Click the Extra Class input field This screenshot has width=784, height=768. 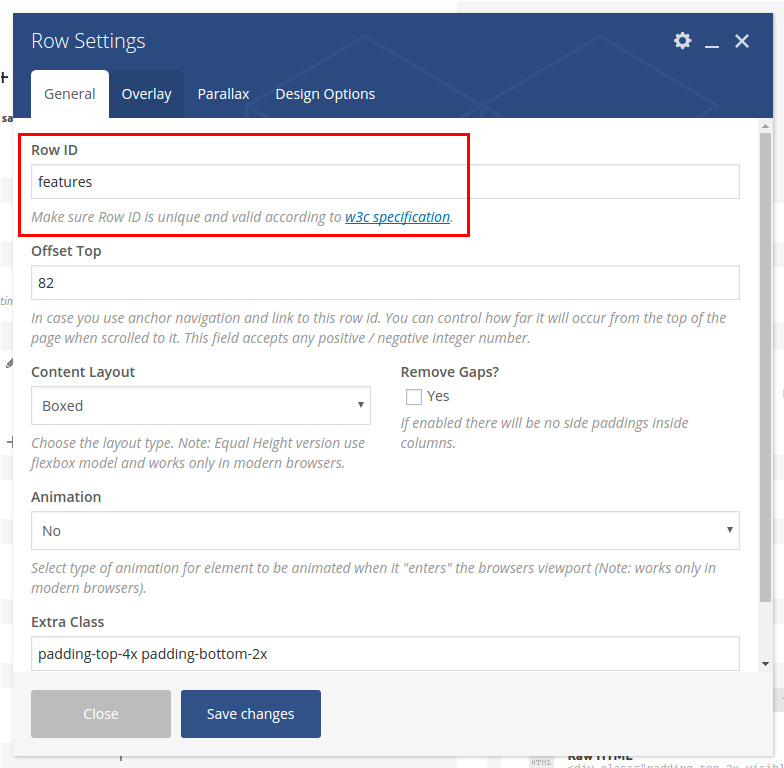pyautogui.click(x=385, y=654)
